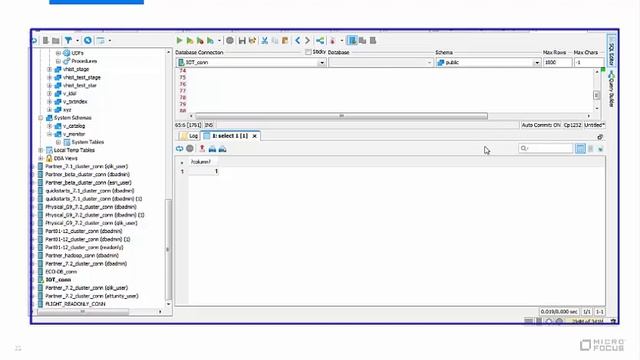This screenshot has width=640, height=360.
Task: Click the grid view icon beside the result search box
Action: [580, 149]
